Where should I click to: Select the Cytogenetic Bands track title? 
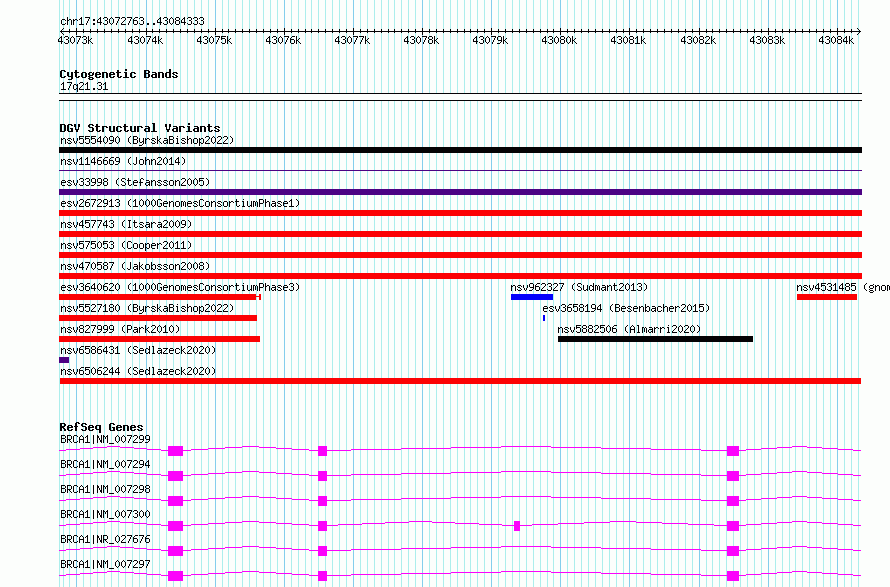click(x=119, y=74)
